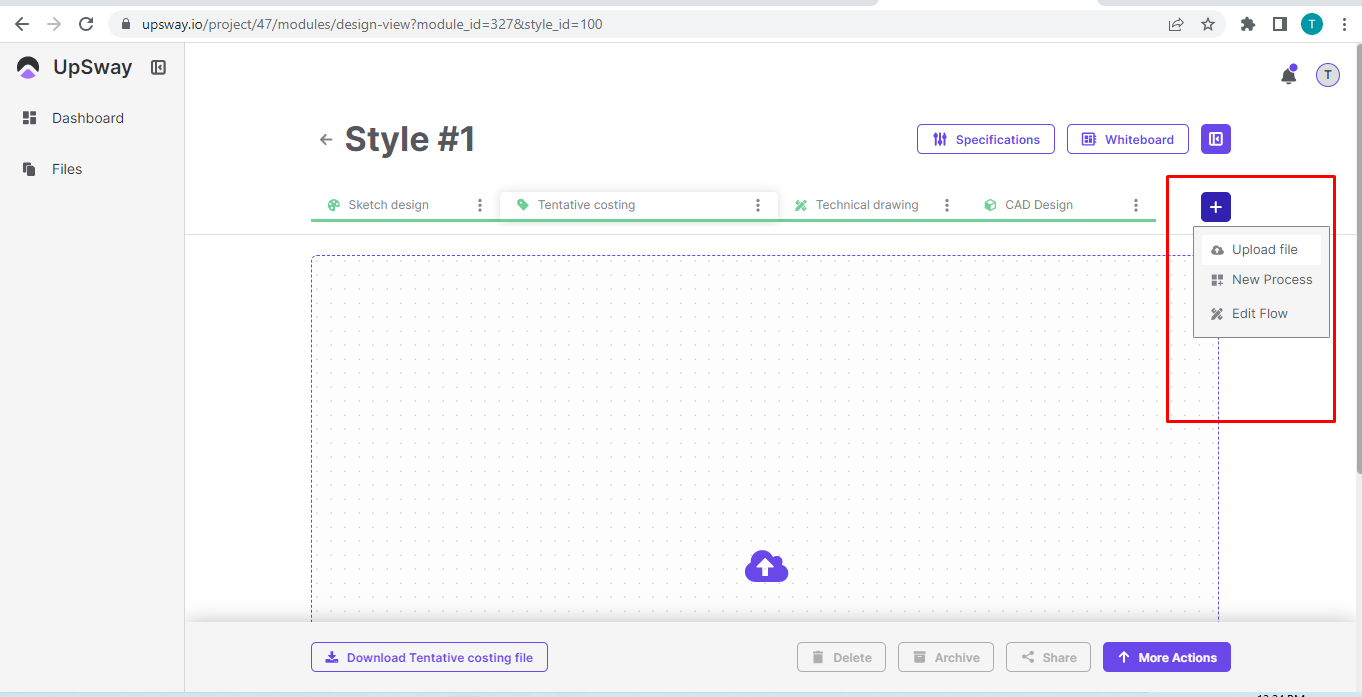Collapse the sidebar next to UpSway logo
1362x697 pixels.
pyautogui.click(x=158, y=68)
